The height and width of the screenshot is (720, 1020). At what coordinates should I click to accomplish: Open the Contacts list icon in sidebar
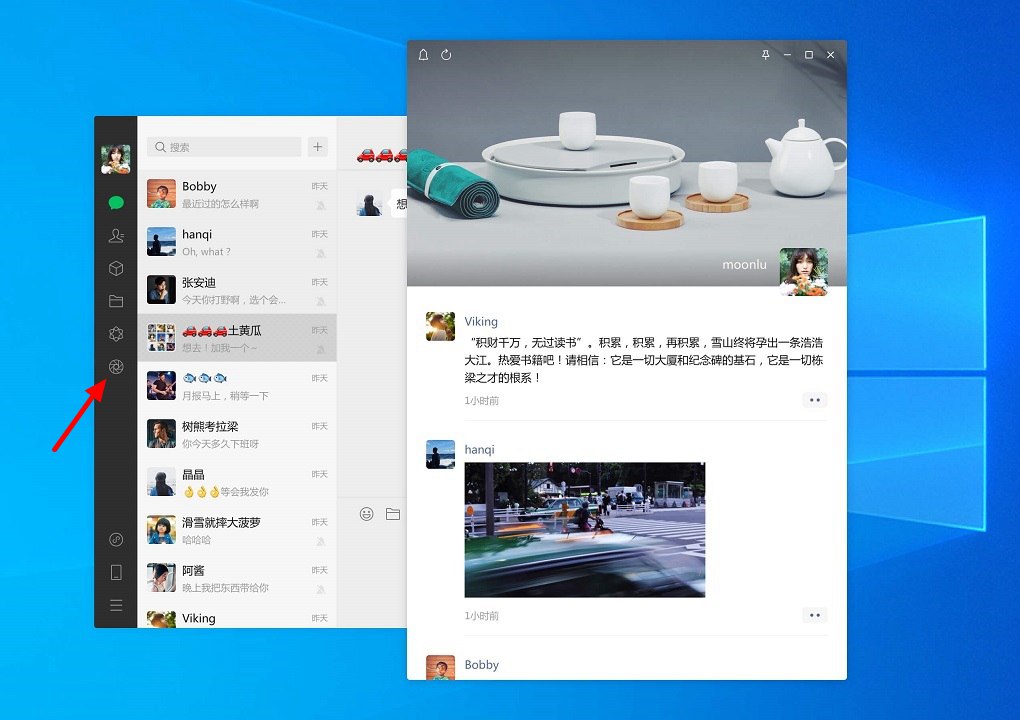click(x=115, y=235)
